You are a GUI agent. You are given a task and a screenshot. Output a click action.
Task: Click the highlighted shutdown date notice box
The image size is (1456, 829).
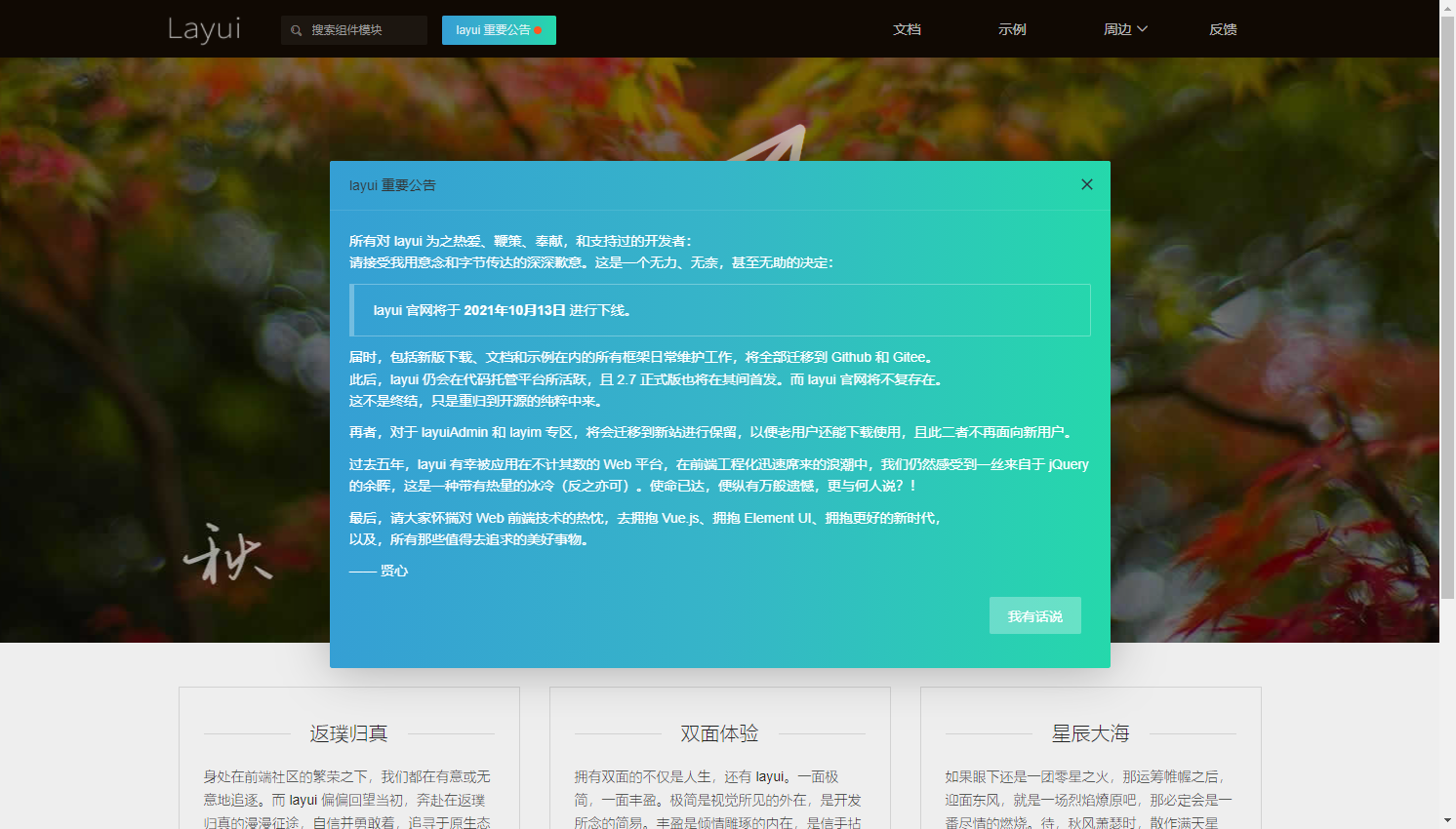click(x=720, y=310)
